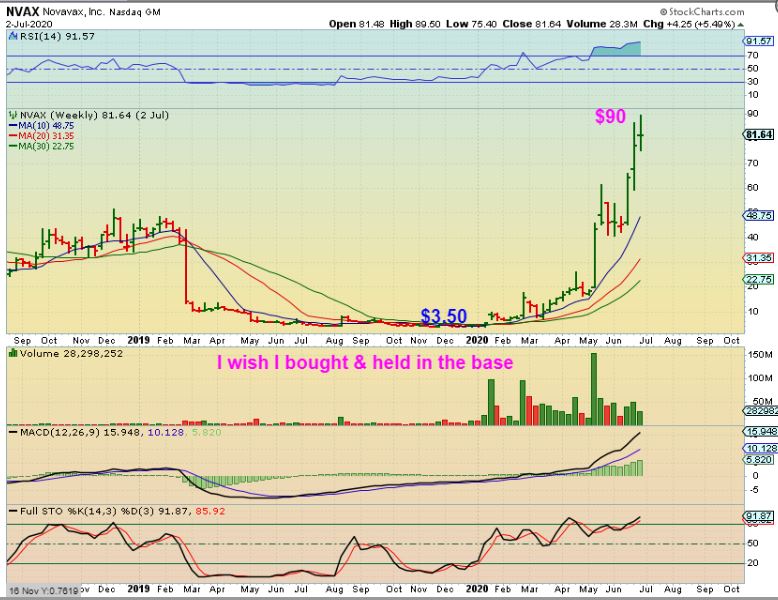Click the RSI(14) 91.57 legend text
Viewport: 778px width, 600px height.
pos(57,36)
